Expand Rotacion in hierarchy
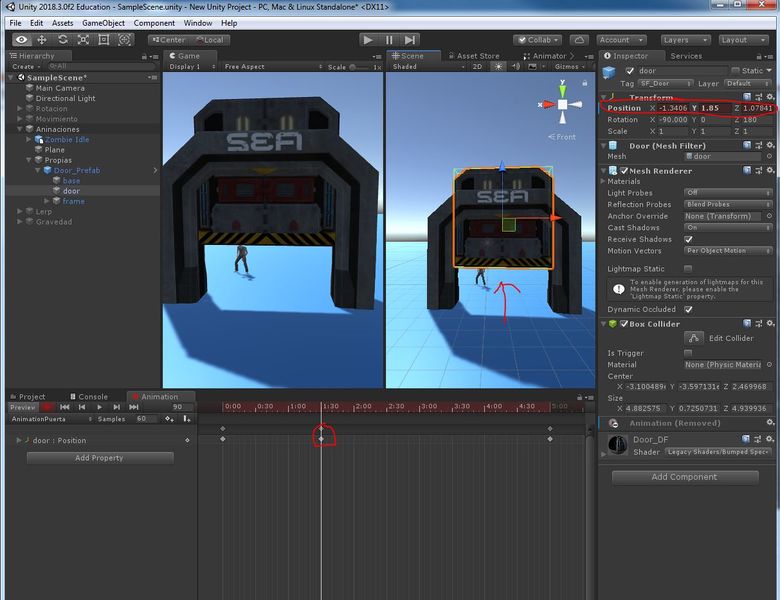 point(20,108)
